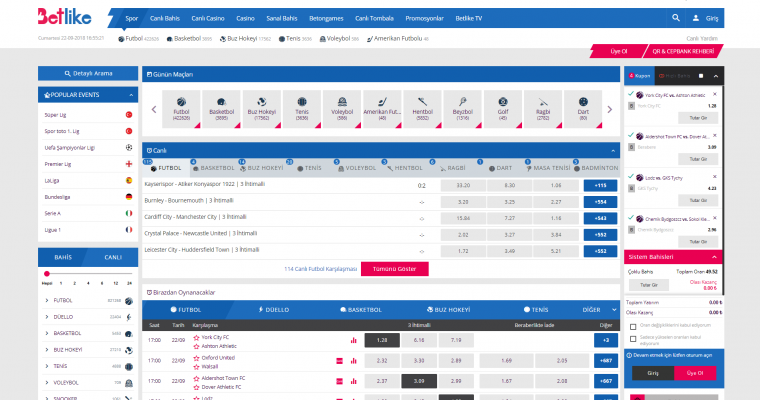Set time filter slider to 24

click(x=129, y=283)
